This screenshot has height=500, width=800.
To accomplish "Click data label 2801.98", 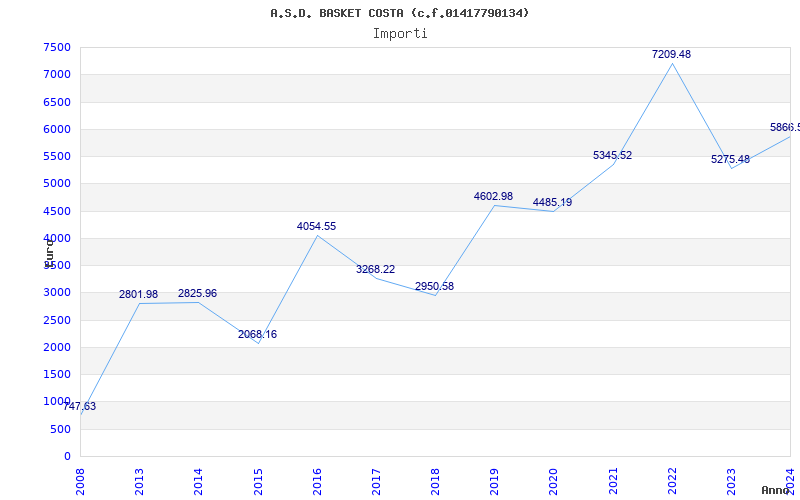I will (x=138, y=294).
